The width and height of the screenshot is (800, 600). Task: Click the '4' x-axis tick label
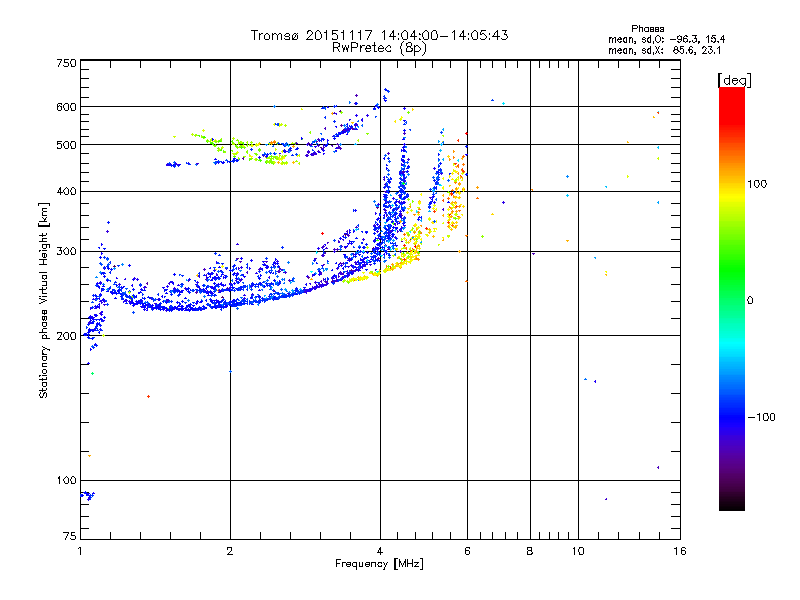pos(380,551)
